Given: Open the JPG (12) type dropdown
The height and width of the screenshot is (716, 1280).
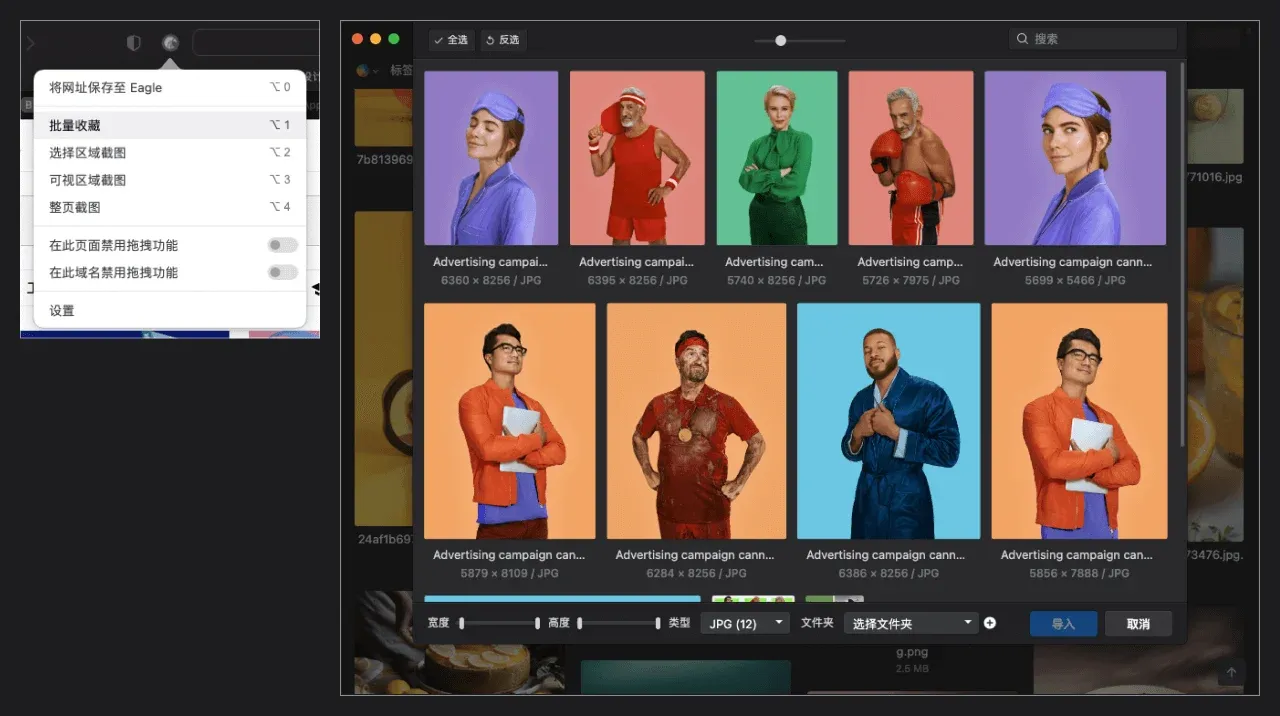Looking at the screenshot, I should click(x=744, y=623).
